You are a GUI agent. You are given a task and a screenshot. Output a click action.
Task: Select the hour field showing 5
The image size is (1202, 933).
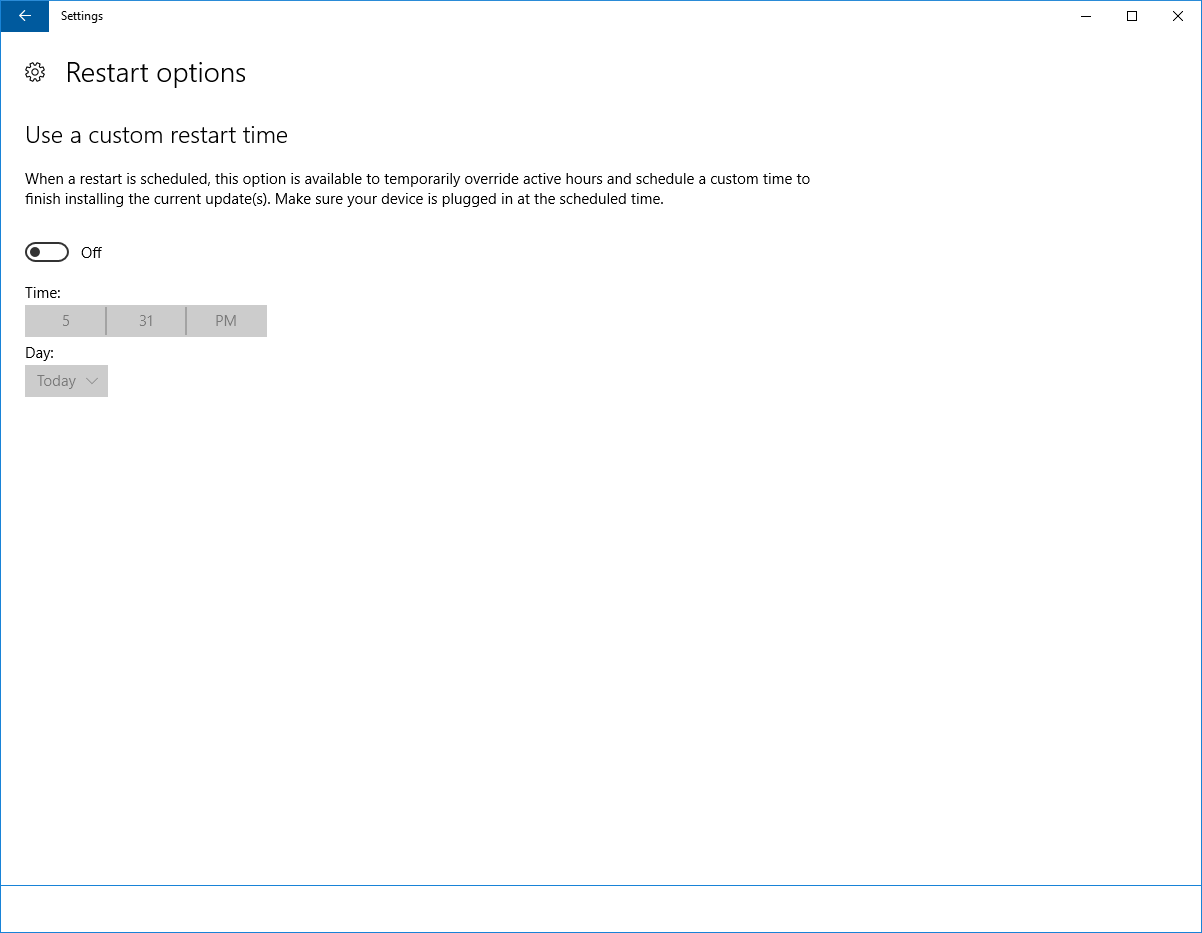tap(65, 320)
